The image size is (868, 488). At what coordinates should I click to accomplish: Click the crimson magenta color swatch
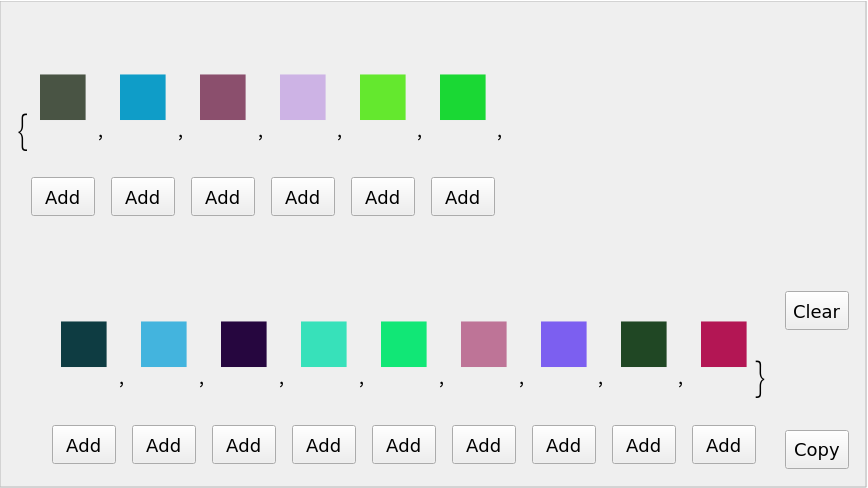click(724, 344)
